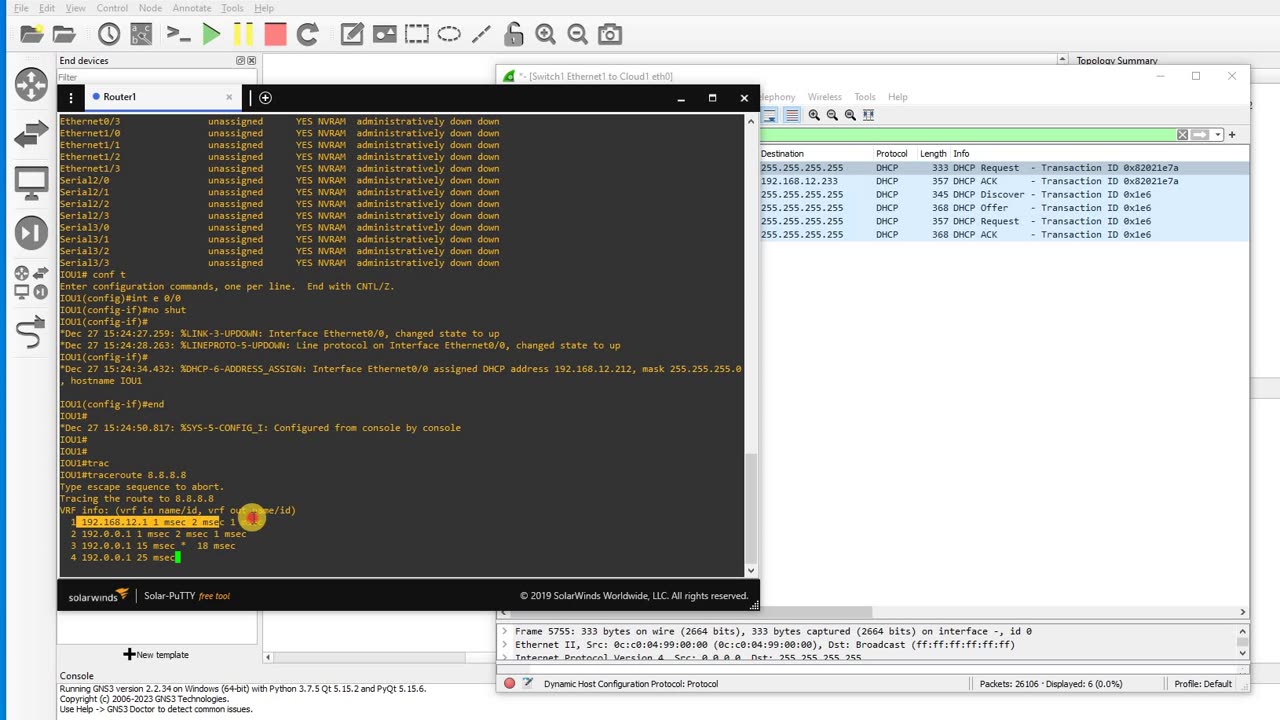This screenshot has height=720, width=1280.
Task: Close the Router1 session tab
Action: pos(229,97)
